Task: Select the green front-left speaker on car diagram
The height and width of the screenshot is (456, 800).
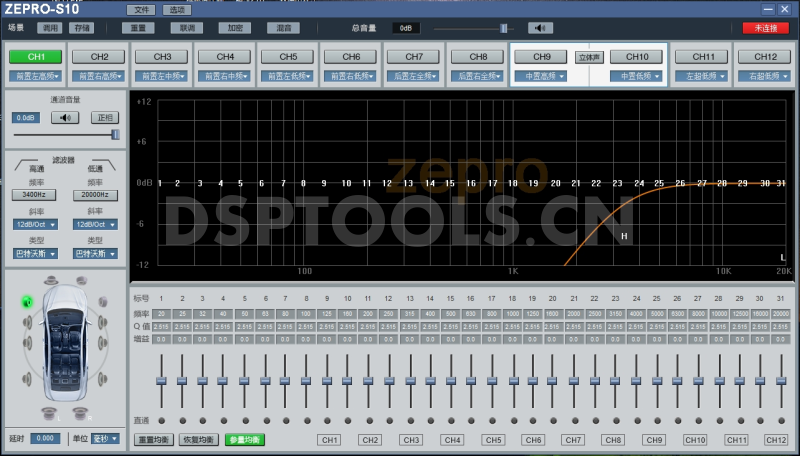Action: coord(28,302)
